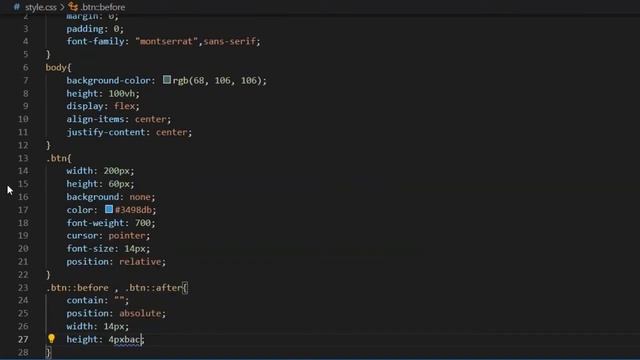
Task: Click '4pxbac' text on line 27
Action: coord(124,339)
